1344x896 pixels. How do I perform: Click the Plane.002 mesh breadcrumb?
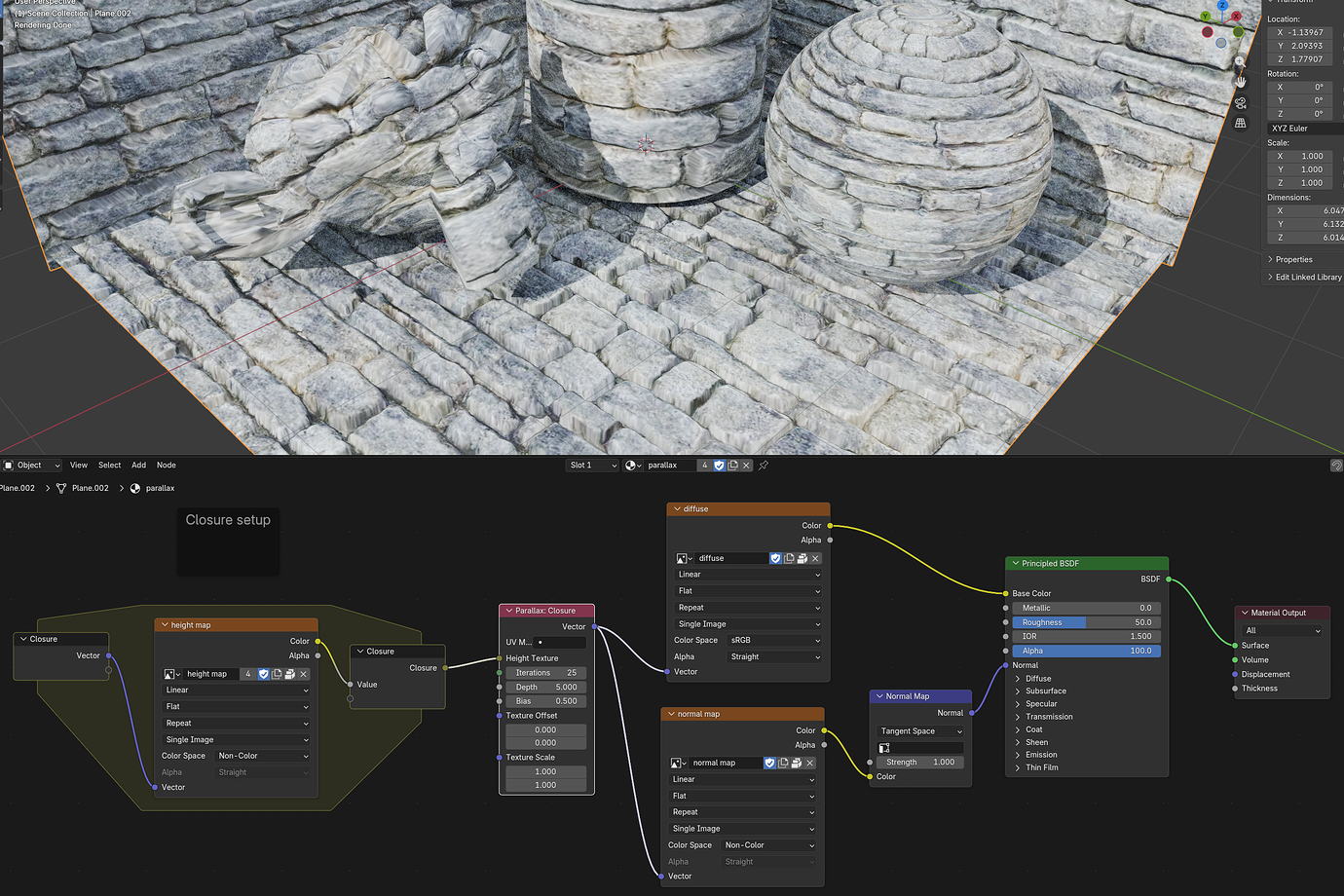[x=82, y=488]
